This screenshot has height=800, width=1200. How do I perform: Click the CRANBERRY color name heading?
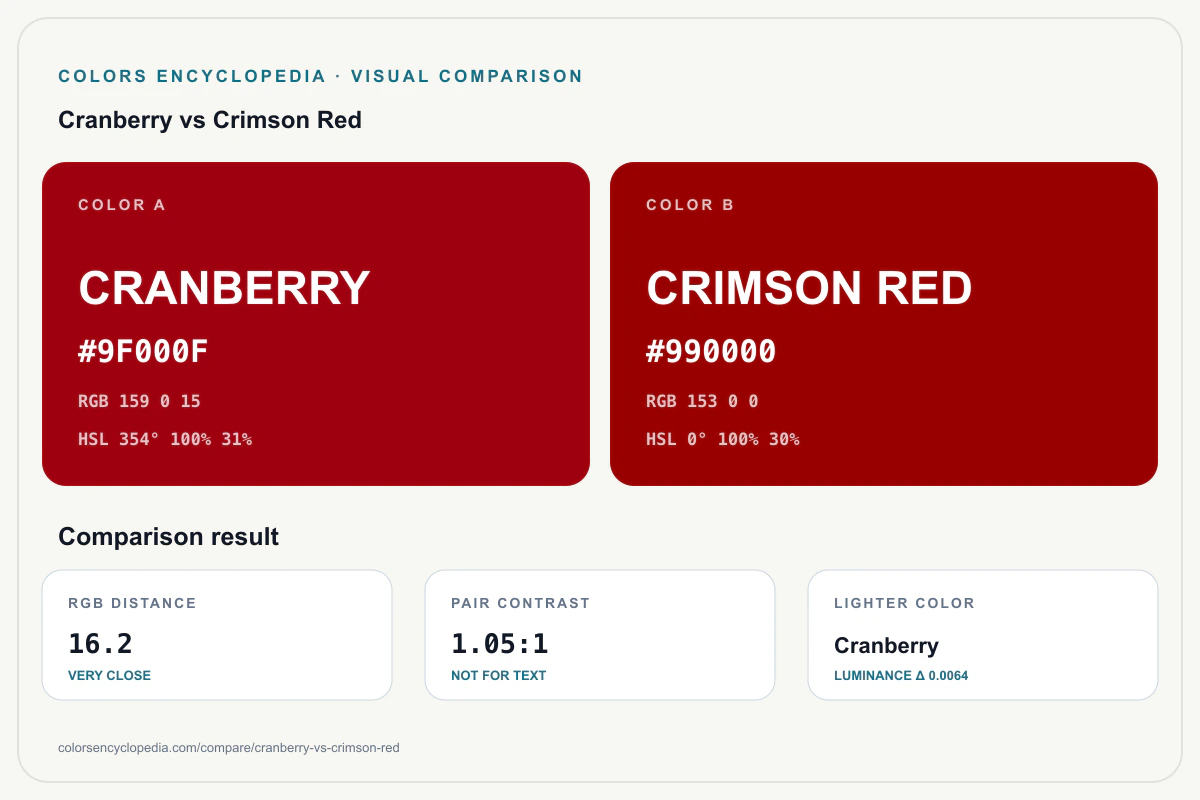(x=224, y=288)
